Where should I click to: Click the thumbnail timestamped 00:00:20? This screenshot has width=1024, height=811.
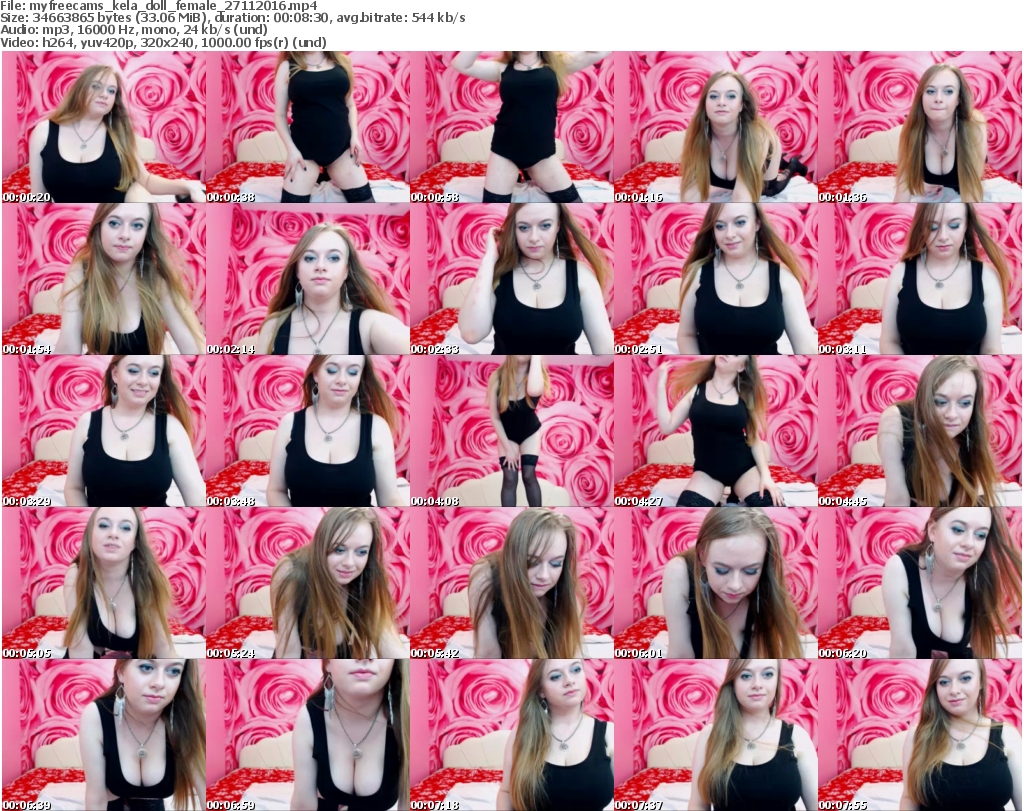point(103,128)
